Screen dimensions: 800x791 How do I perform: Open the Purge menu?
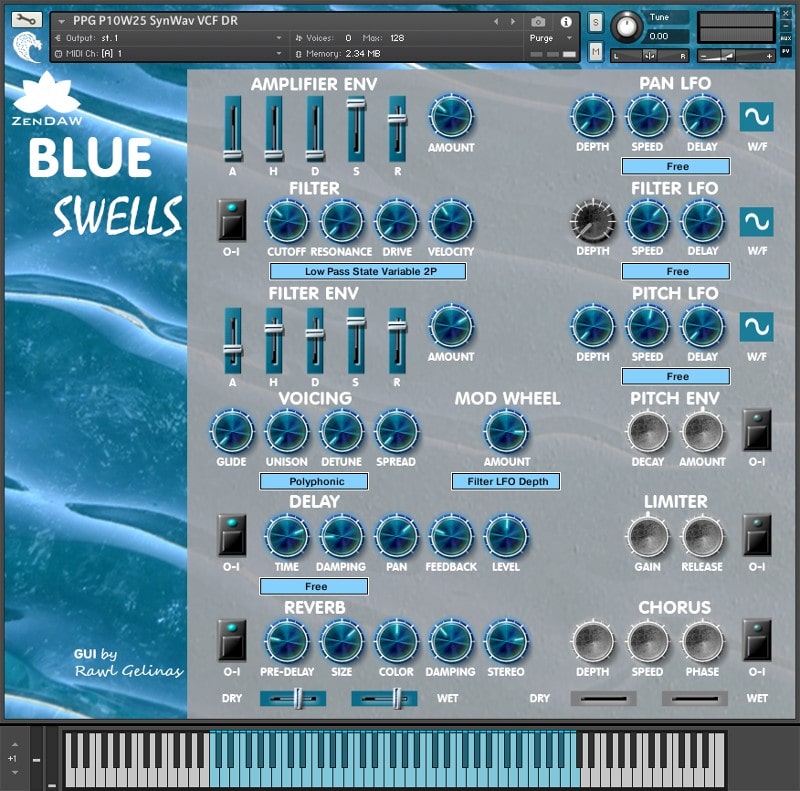[x=550, y=38]
